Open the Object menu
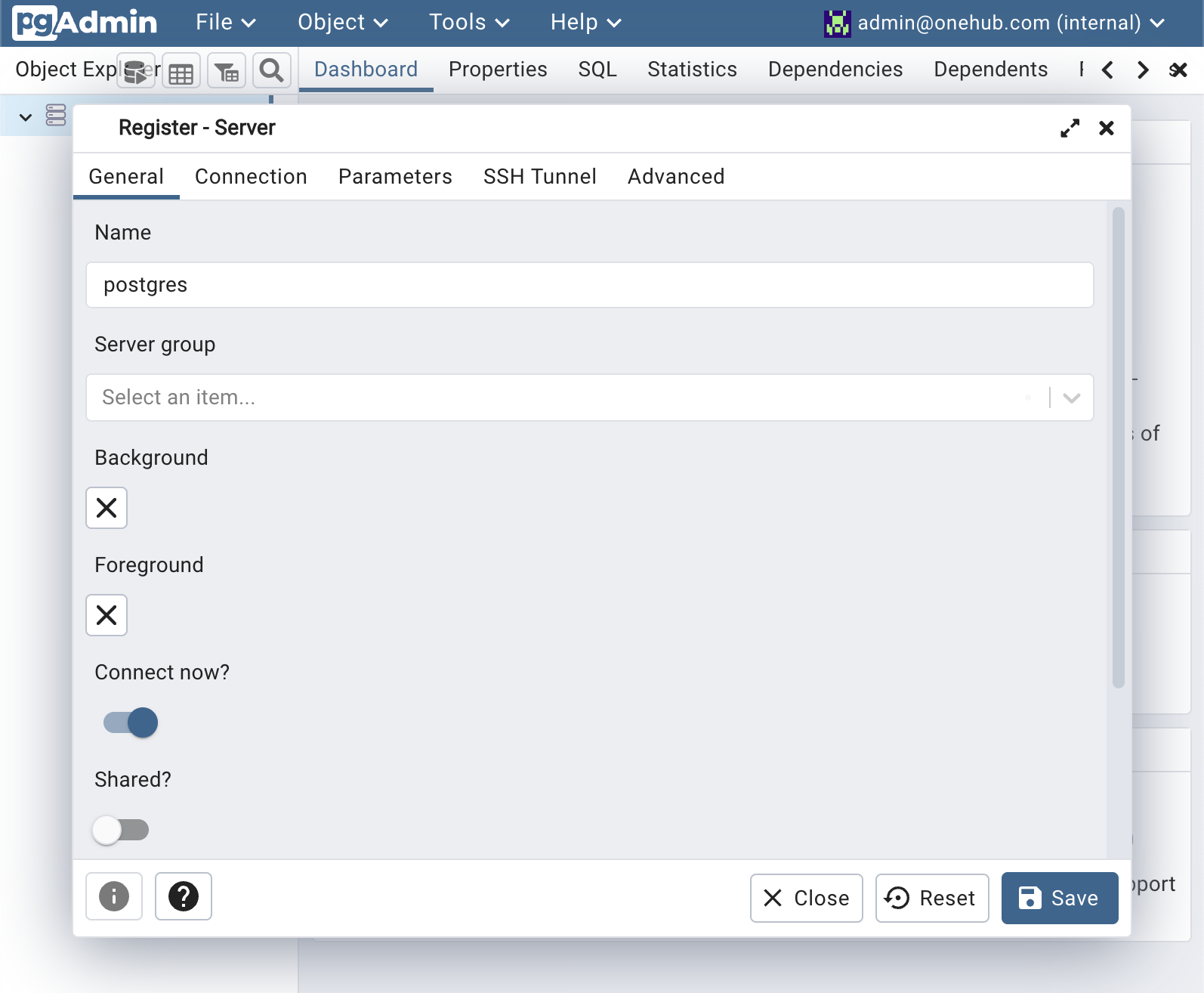1204x993 pixels. point(343,23)
